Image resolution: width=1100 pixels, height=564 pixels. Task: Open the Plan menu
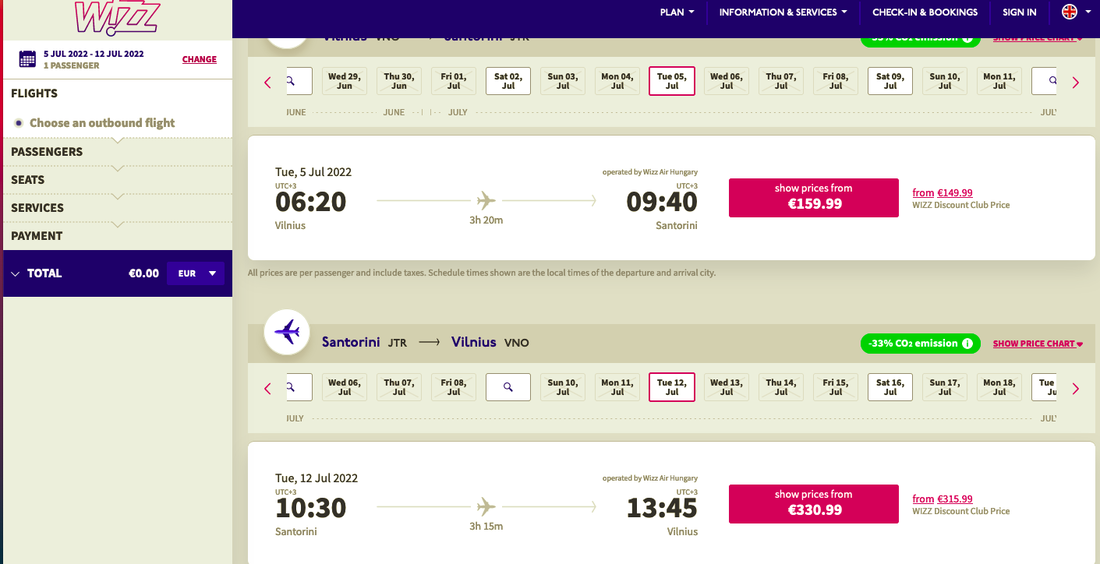[677, 12]
